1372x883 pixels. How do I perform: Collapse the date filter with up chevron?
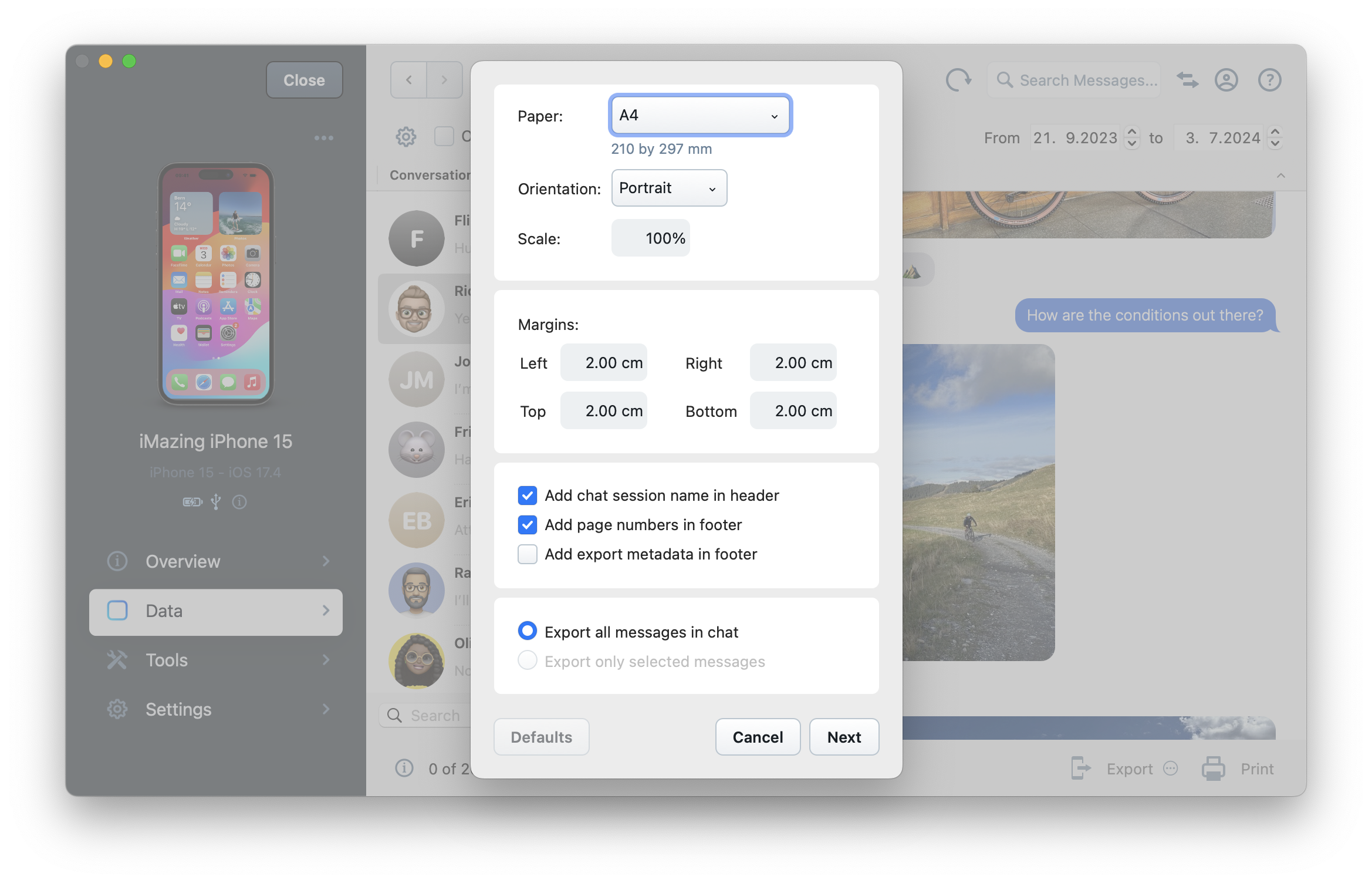pos(1280,176)
